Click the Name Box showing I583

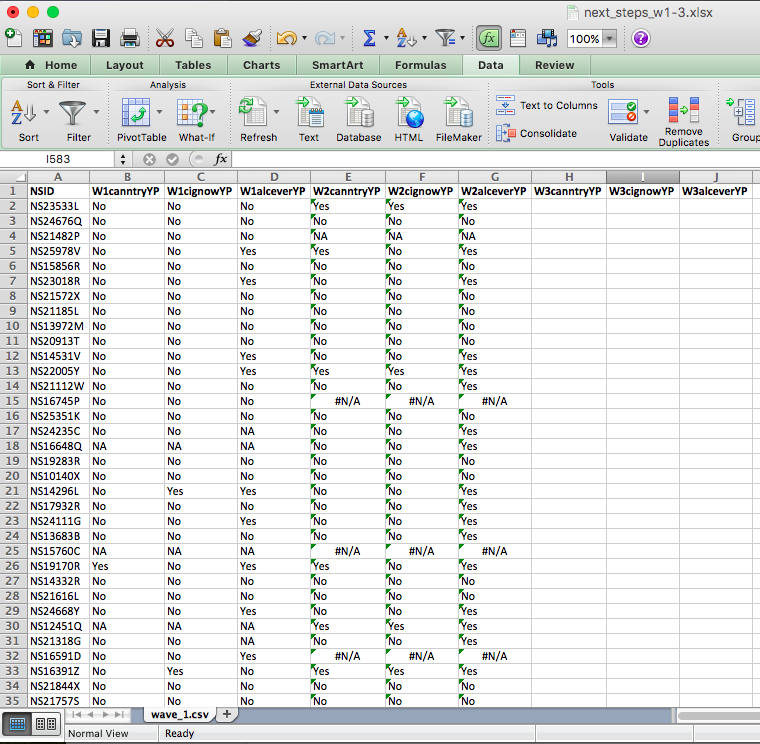[x=58, y=159]
